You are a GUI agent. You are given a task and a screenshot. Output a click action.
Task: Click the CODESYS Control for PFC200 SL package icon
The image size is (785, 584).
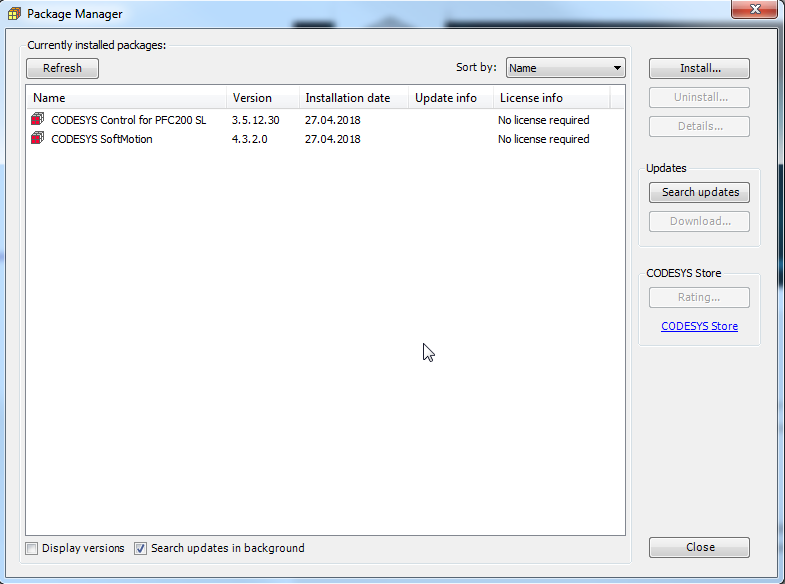coord(38,120)
